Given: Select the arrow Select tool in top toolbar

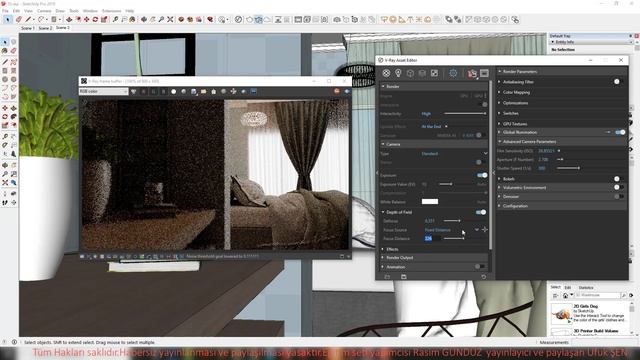Looking at the screenshot, I should [7, 19].
